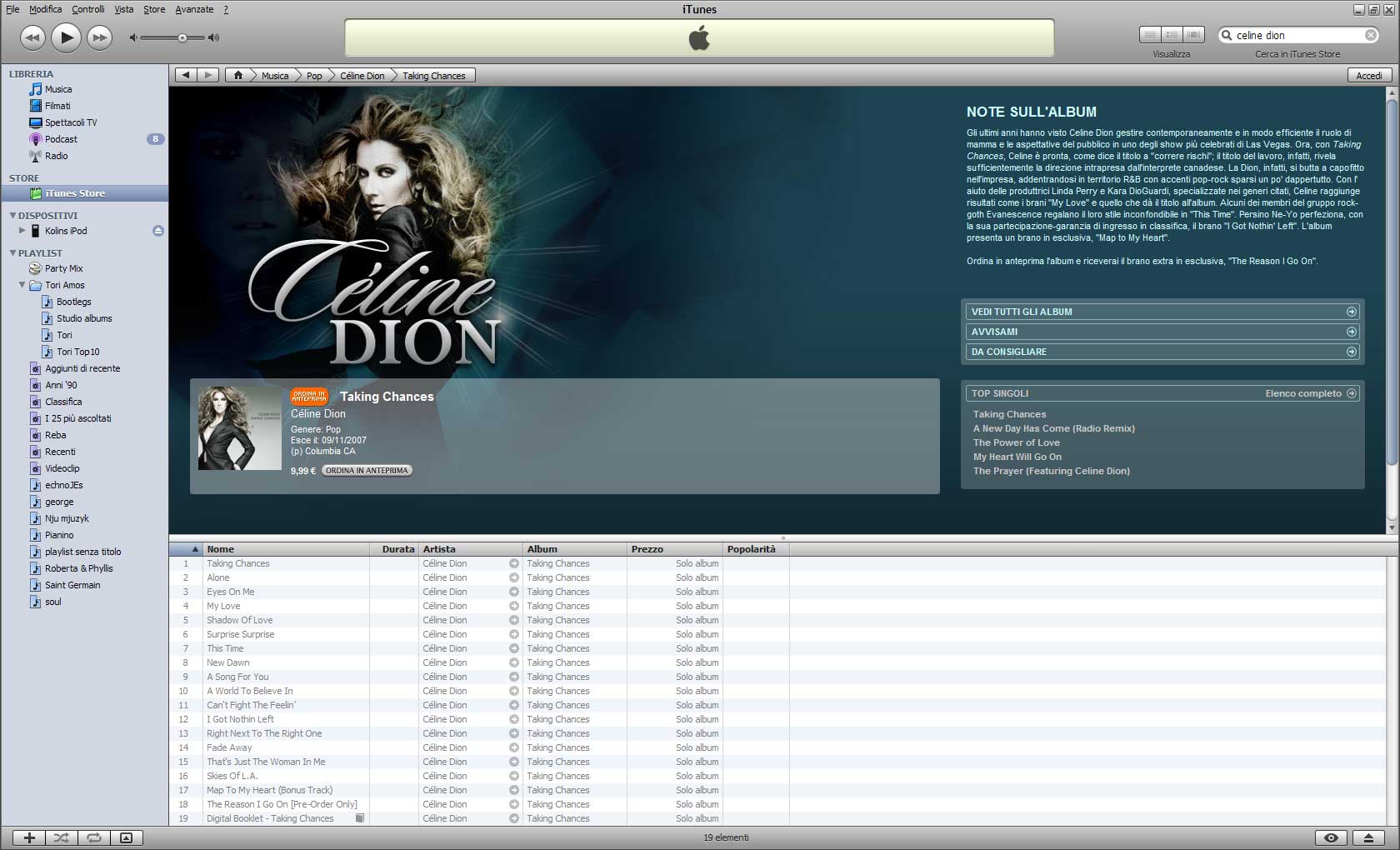Viewport: 1400px width, 850px height.
Task: Switch to Cover Flow view mode
Action: pyautogui.click(x=1194, y=35)
